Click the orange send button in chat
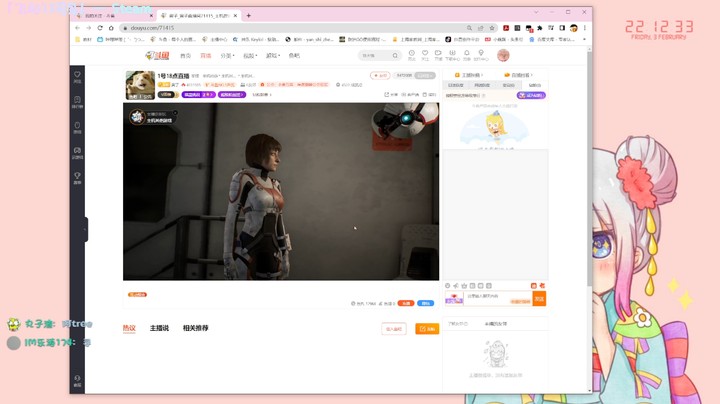720x404 pixels. pos(539,299)
